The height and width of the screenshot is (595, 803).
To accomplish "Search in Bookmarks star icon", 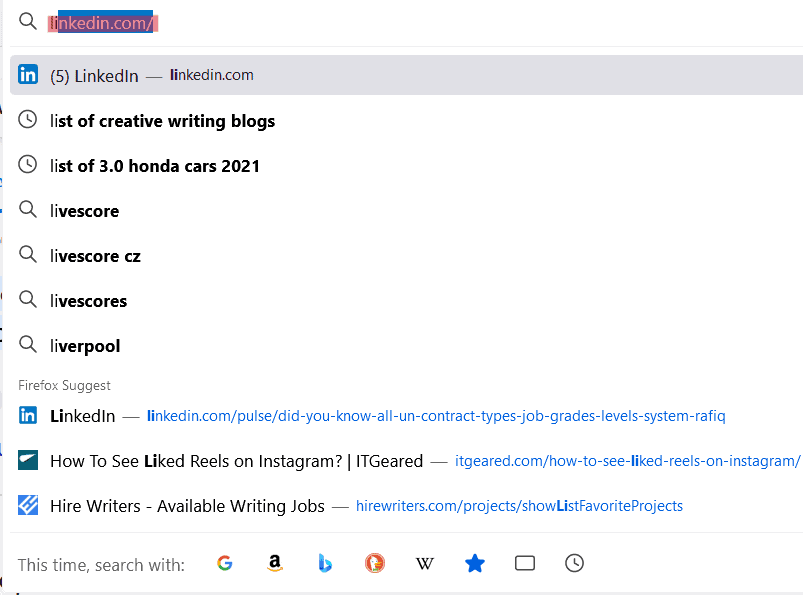I will click(475, 563).
